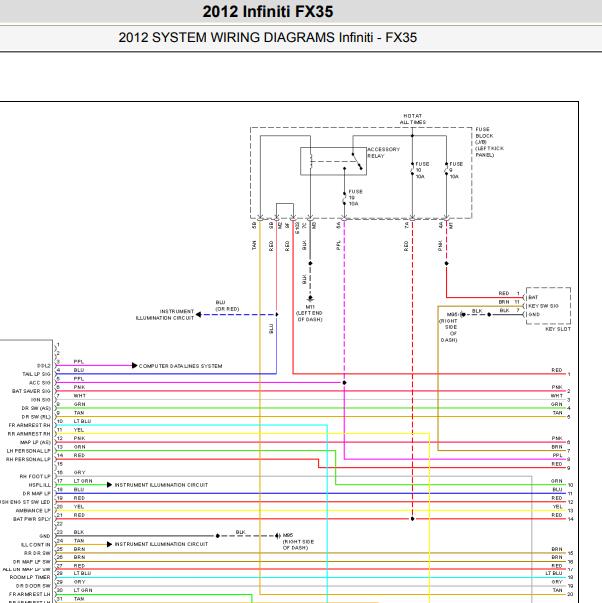Image resolution: width=602 pixels, height=603 pixels.
Task: Click the 'GND' label at pin 23
Action: pos(45,536)
